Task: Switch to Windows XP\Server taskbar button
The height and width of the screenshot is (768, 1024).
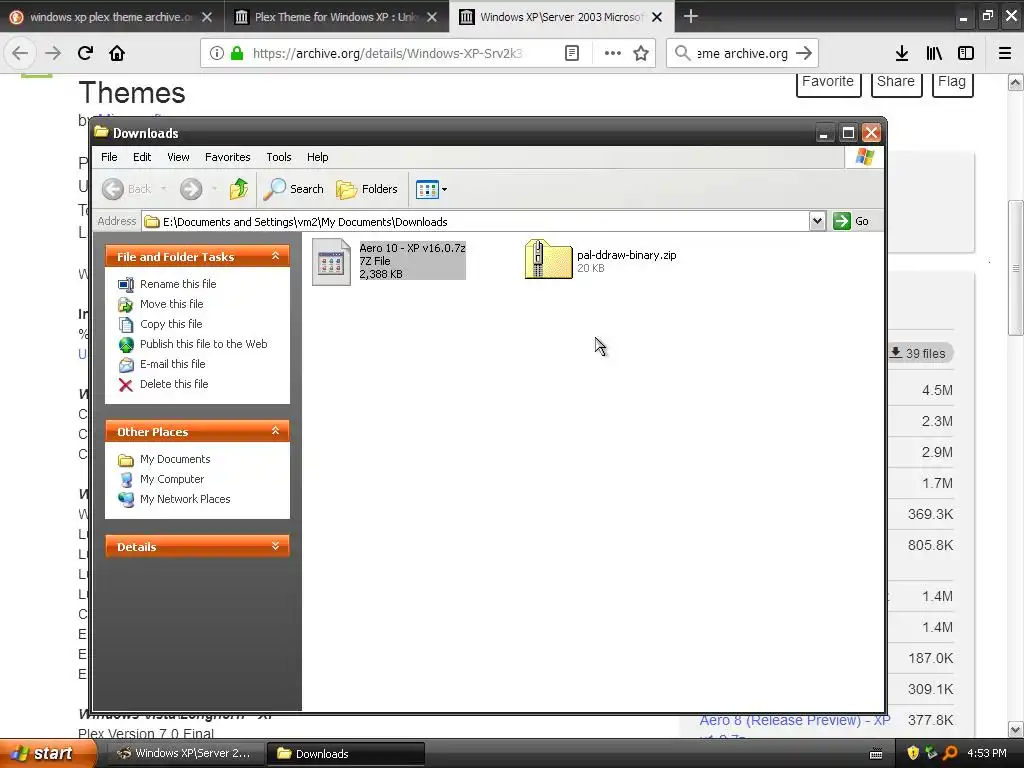Action: [x=184, y=753]
